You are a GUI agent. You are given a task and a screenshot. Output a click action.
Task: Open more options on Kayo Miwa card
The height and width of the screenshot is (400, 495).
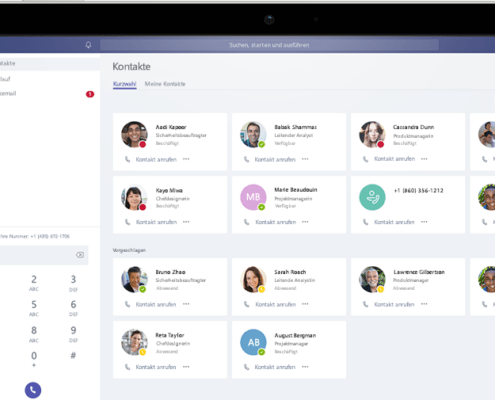(x=186, y=222)
